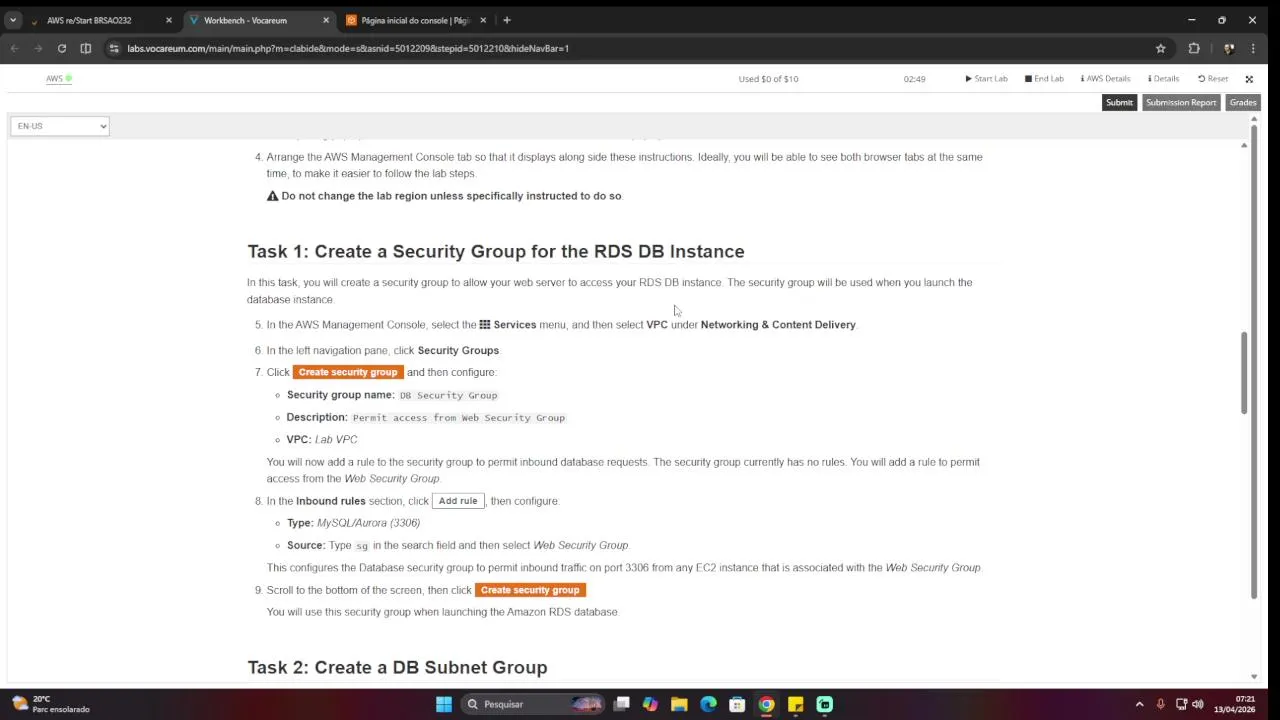Click the 'Lab VPC' value text
Screen dimensions: 1280x720
pyautogui.click(x=336, y=440)
